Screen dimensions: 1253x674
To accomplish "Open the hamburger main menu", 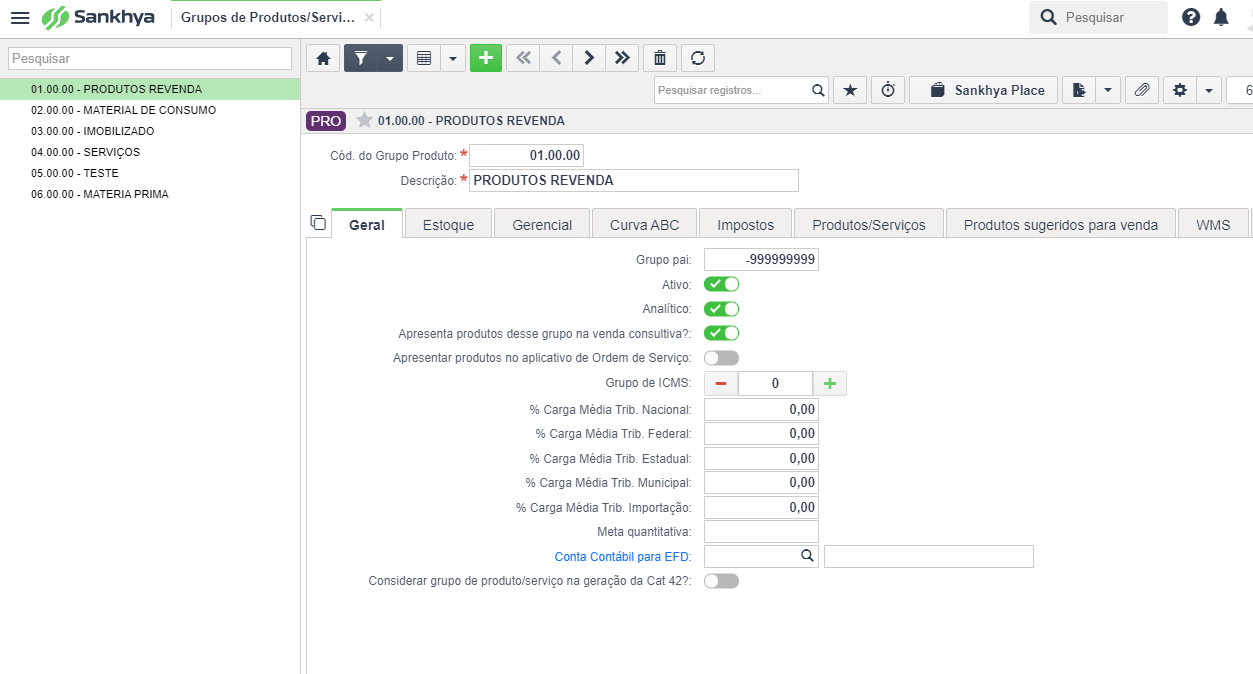I will 20,18.
